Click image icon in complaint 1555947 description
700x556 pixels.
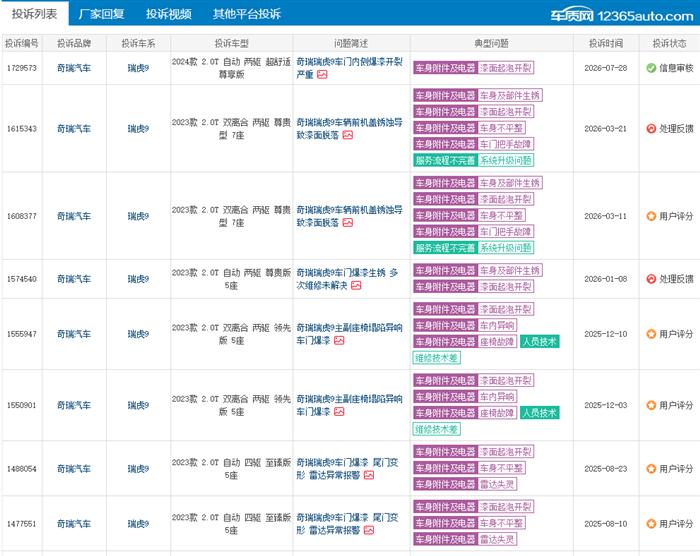click(x=339, y=340)
